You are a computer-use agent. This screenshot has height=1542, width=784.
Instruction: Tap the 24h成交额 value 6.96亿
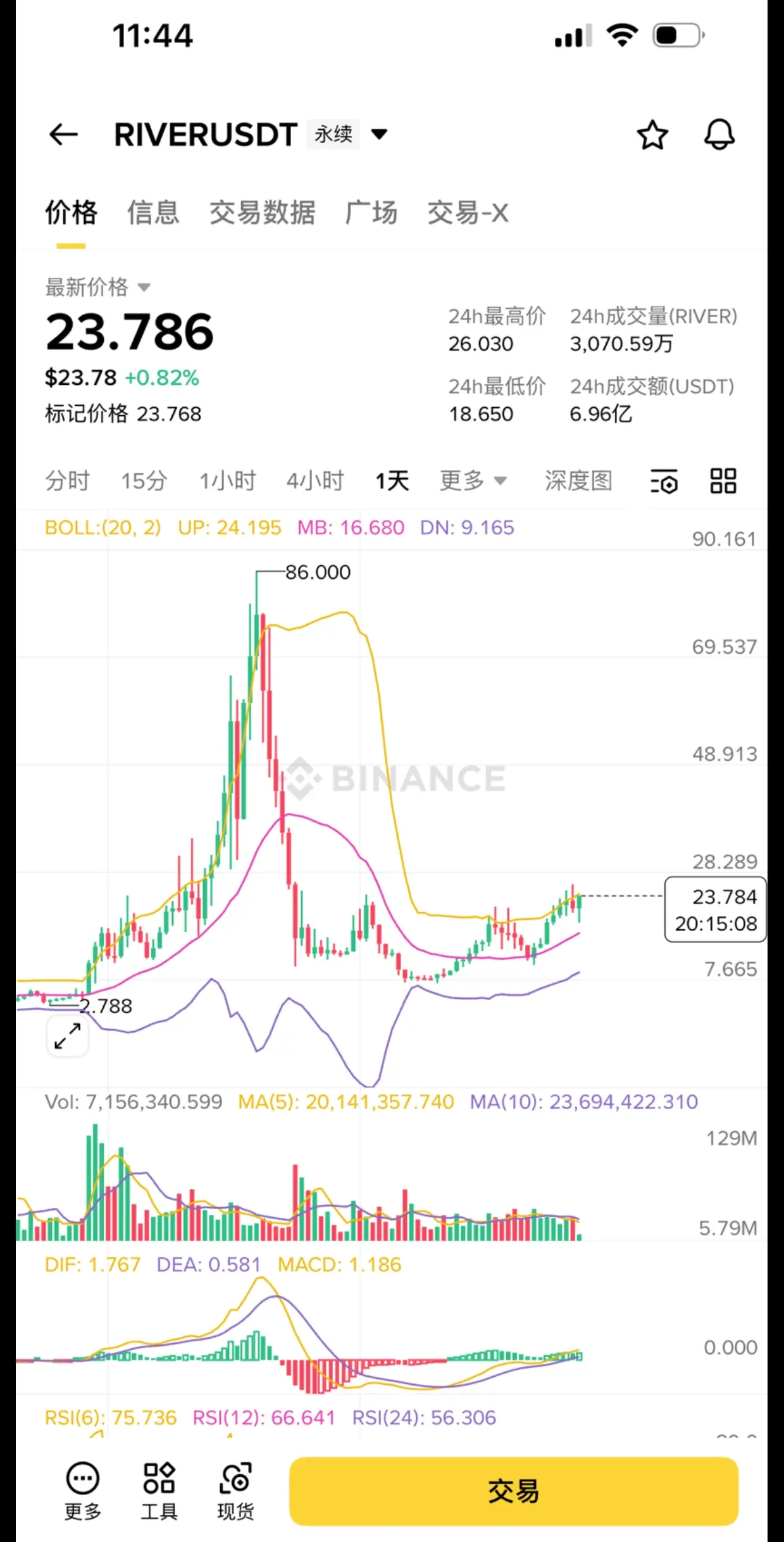pos(600,414)
